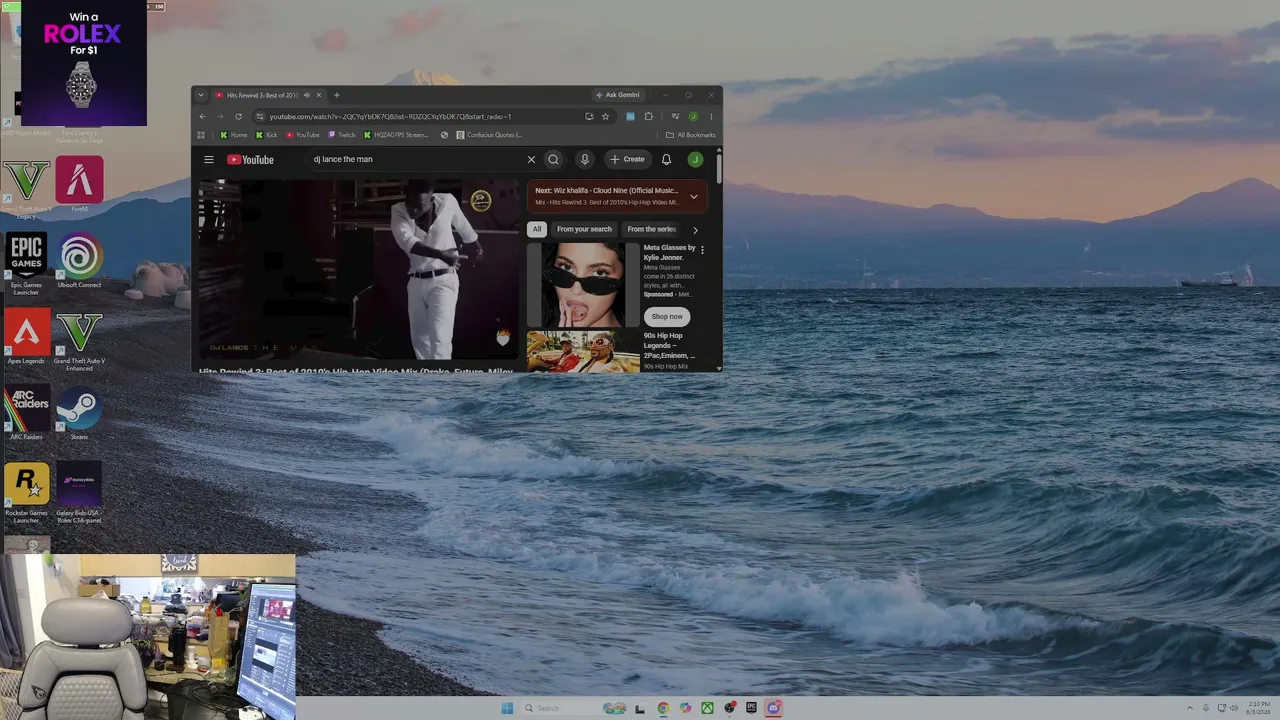This screenshot has width=1280, height=720.
Task: Select the From the series chip
Action: pyautogui.click(x=652, y=229)
